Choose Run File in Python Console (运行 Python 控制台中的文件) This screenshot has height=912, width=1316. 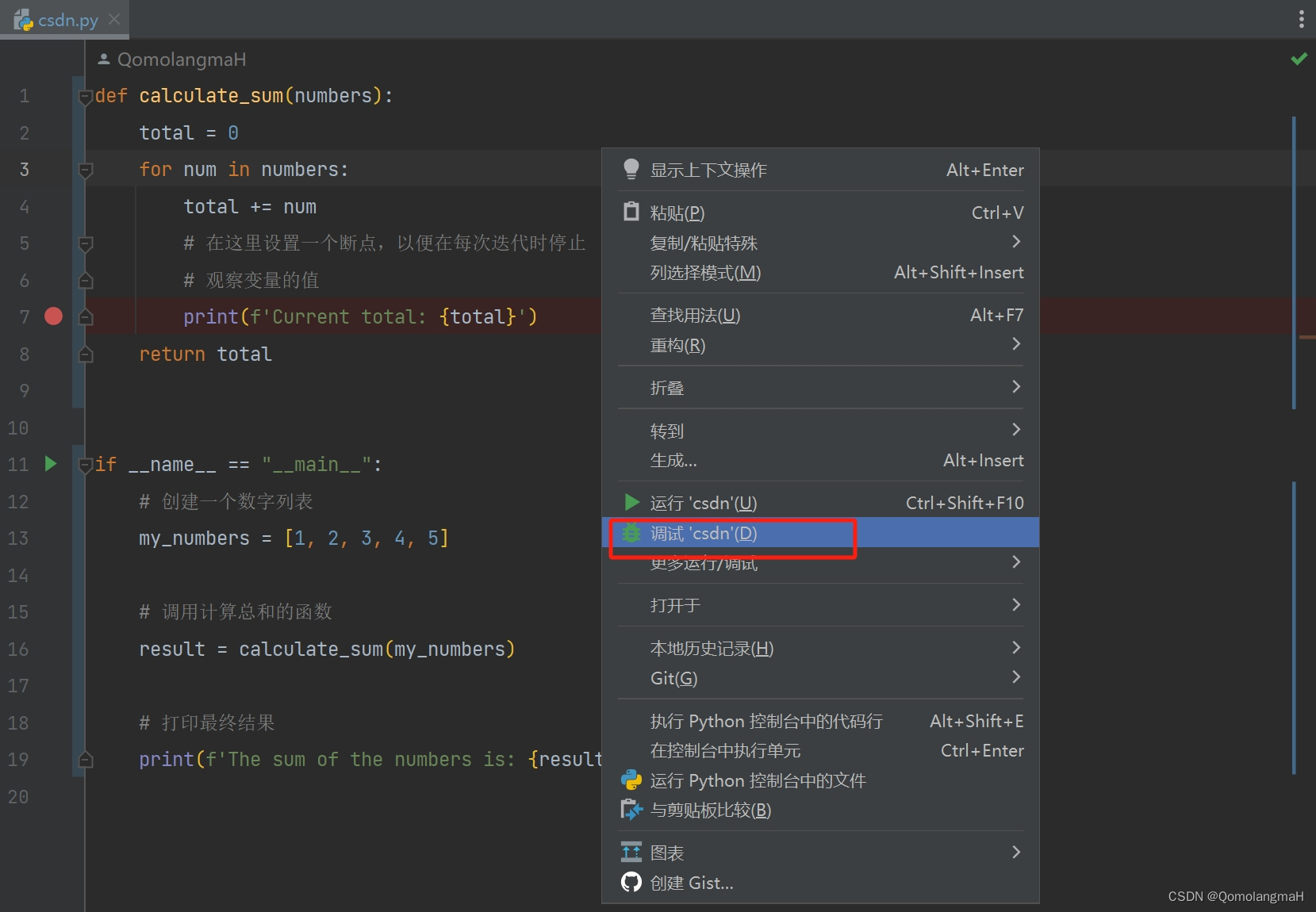pos(820,781)
